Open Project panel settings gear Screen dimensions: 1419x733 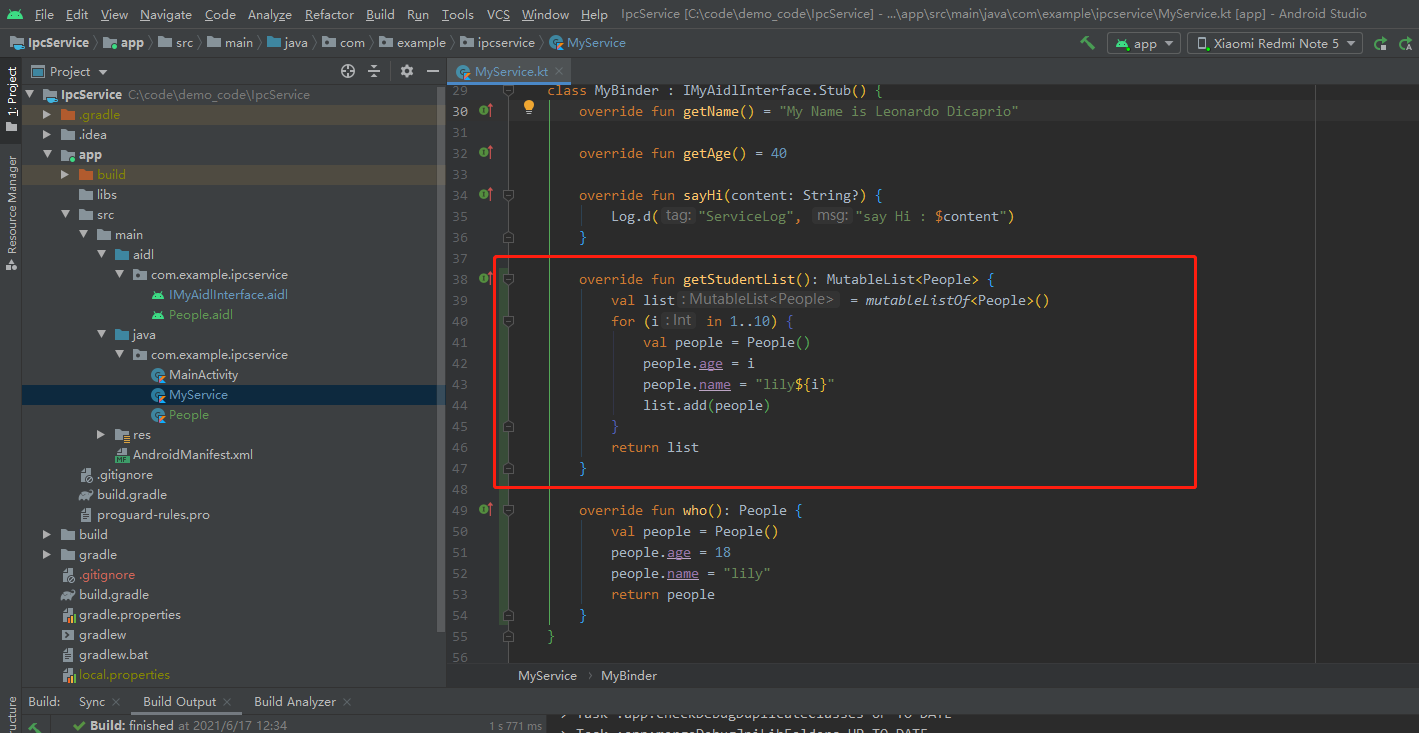[406, 71]
